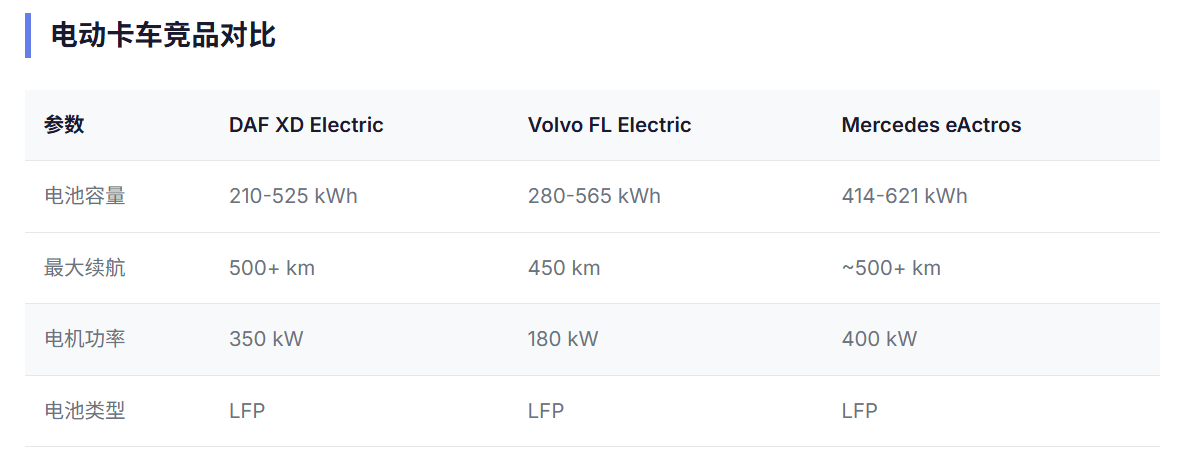Click the LFP cell under Mercedes eActros
1177x458 pixels.
(859, 411)
